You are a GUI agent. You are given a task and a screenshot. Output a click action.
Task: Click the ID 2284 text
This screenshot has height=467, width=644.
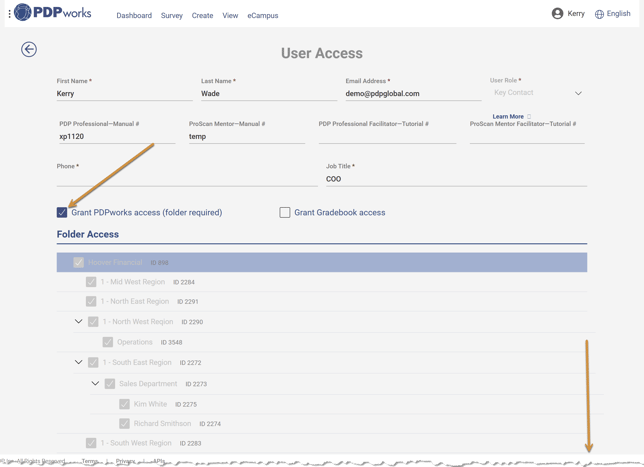pyautogui.click(x=184, y=282)
